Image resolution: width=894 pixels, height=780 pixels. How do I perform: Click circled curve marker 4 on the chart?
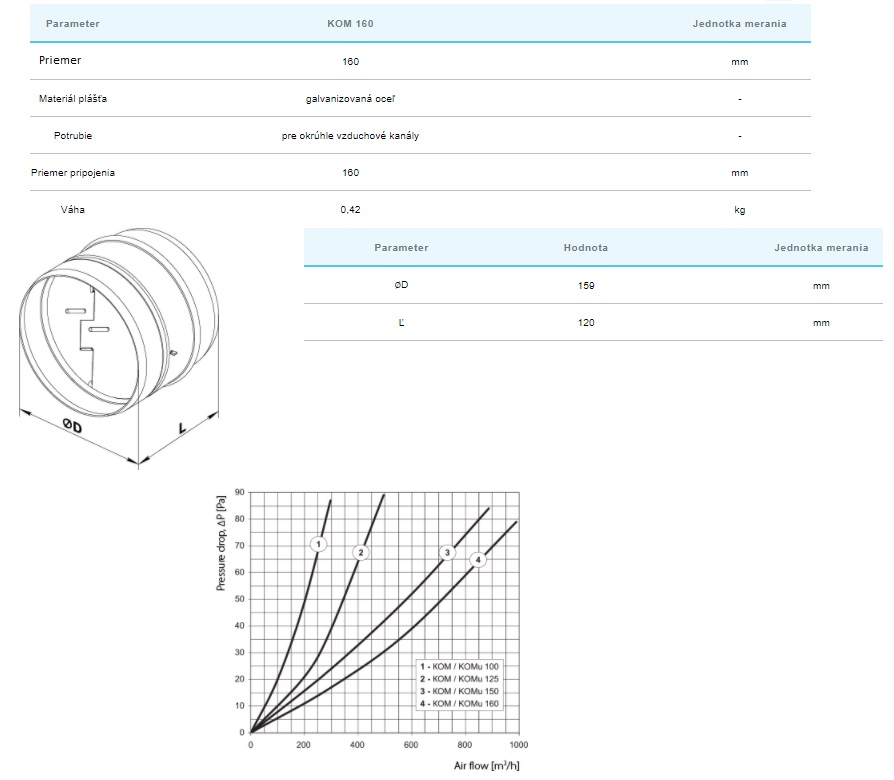[478, 560]
